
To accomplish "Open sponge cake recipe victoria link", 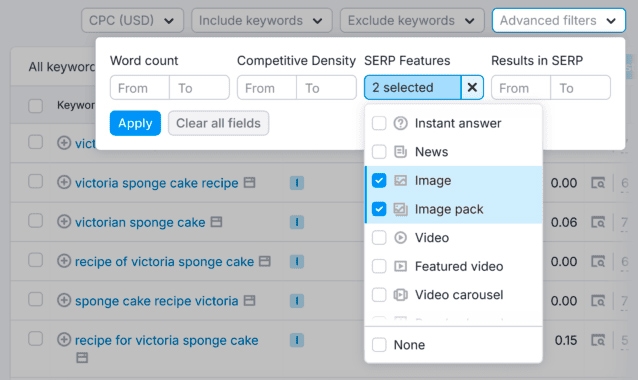I will pyautogui.click(x=157, y=301).
